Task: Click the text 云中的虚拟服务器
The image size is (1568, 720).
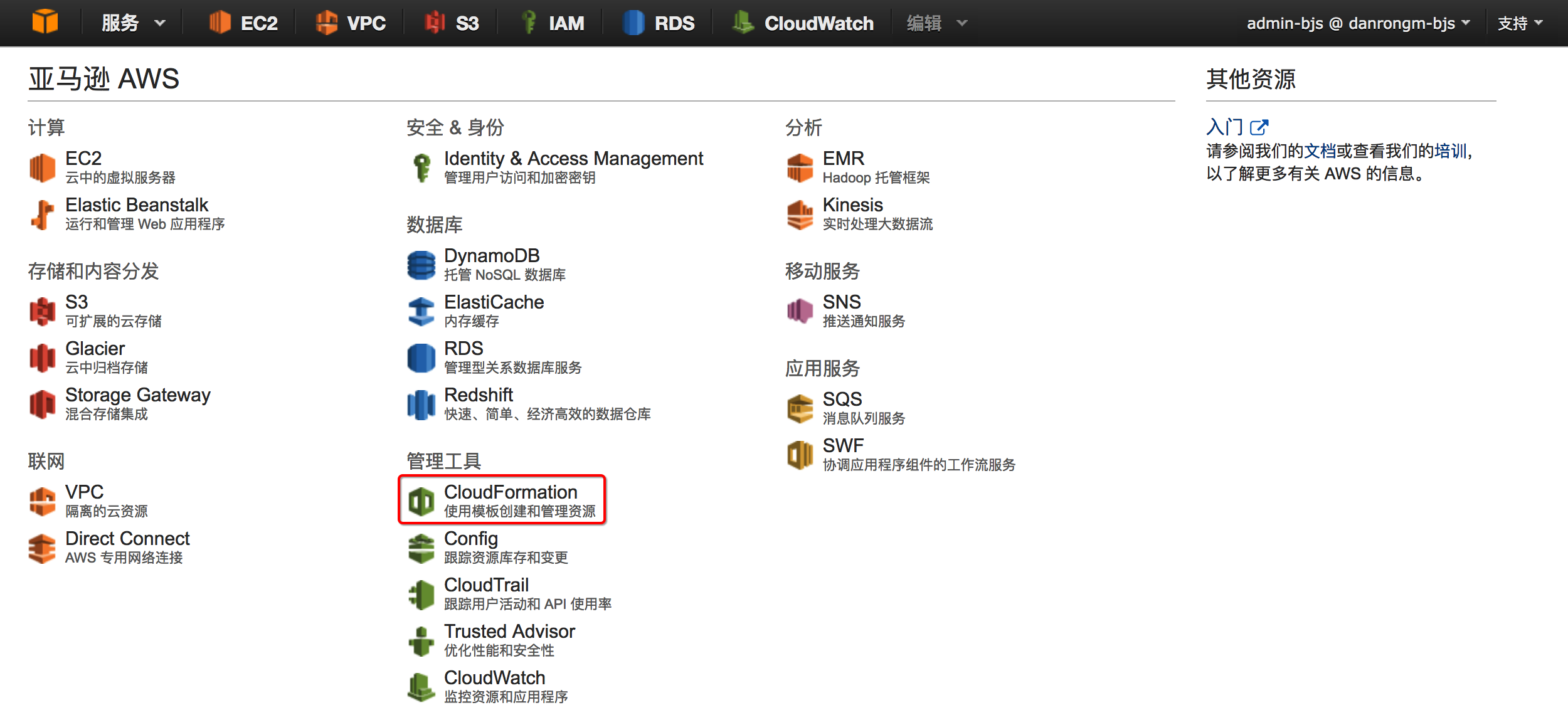Action: coord(120,178)
